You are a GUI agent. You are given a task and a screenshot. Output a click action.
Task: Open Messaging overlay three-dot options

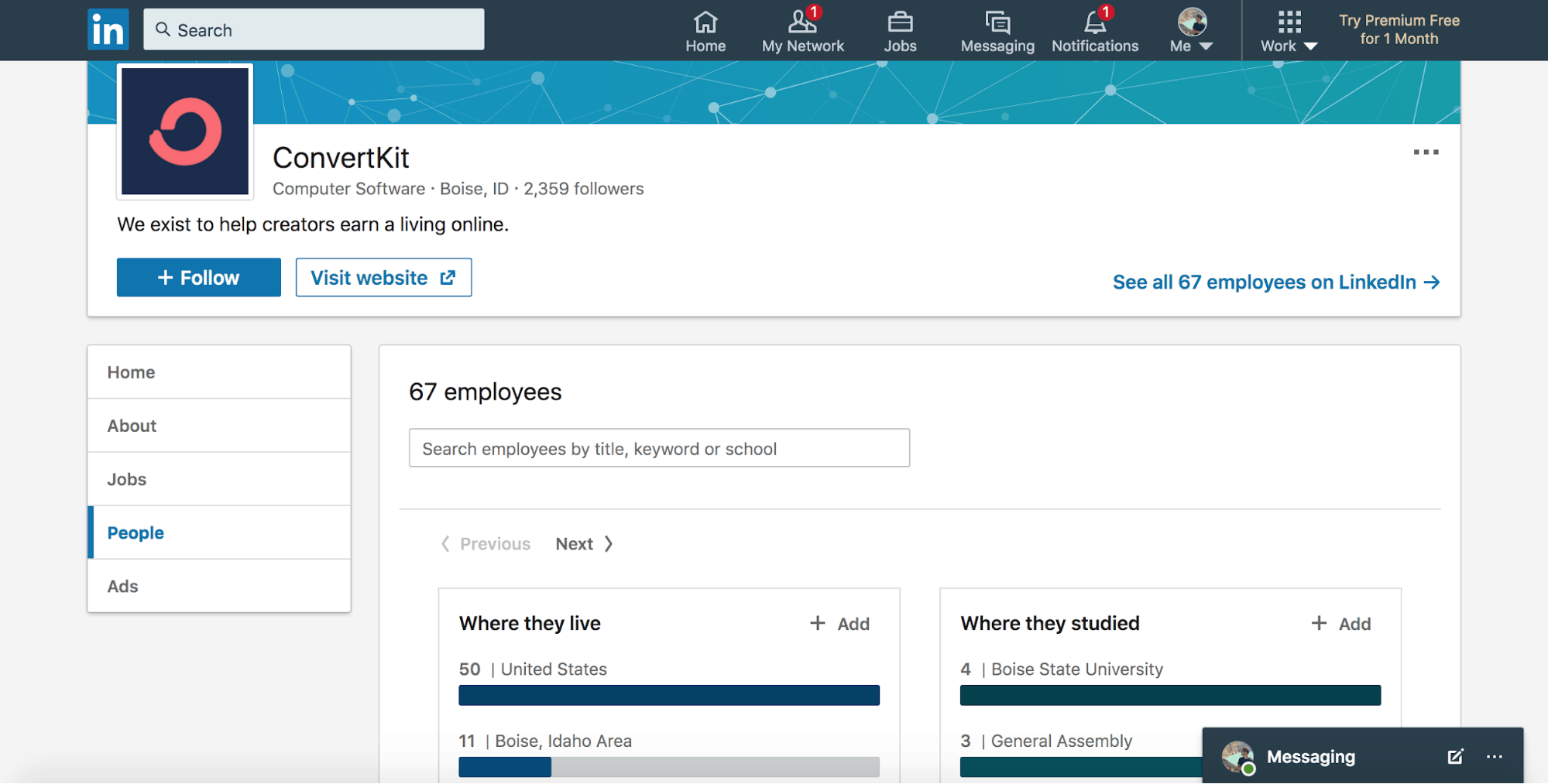pyautogui.click(x=1495, y=757)
